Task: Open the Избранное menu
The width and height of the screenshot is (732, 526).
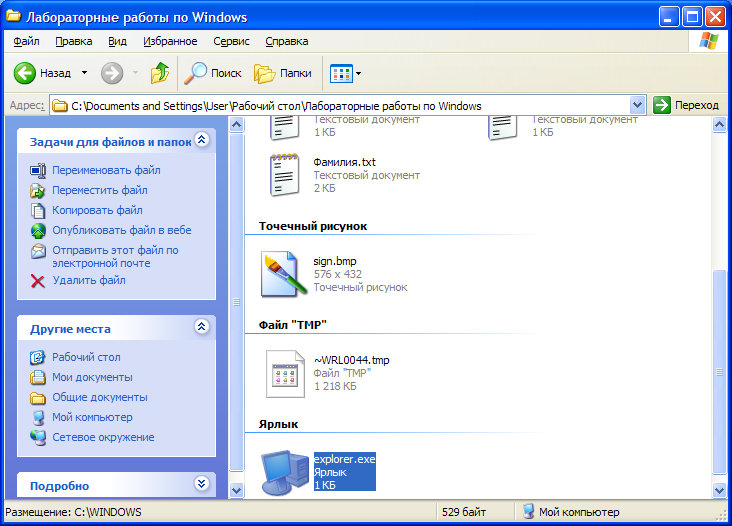Action: 170,42
